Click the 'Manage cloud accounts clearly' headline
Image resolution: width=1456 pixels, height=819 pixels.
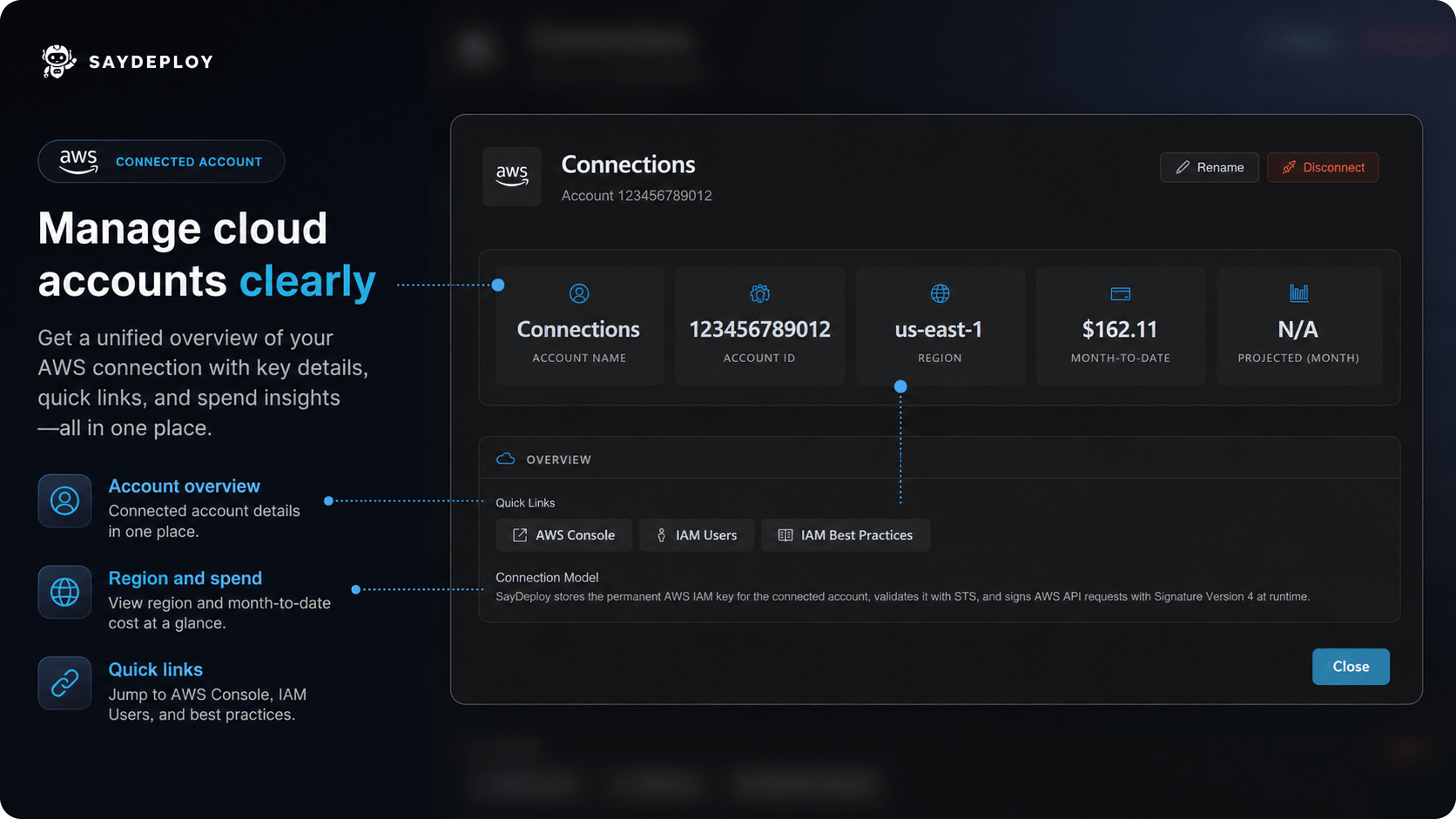(x=206, y=255)
